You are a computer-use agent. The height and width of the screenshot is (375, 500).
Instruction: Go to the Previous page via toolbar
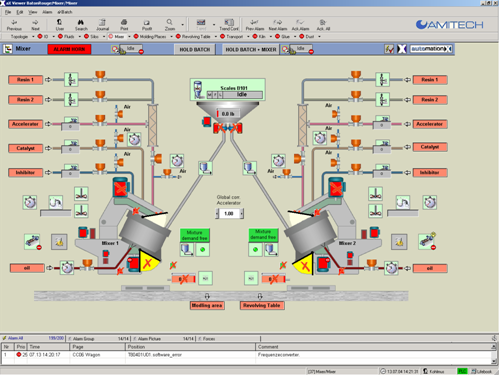(x=14, y=25)
